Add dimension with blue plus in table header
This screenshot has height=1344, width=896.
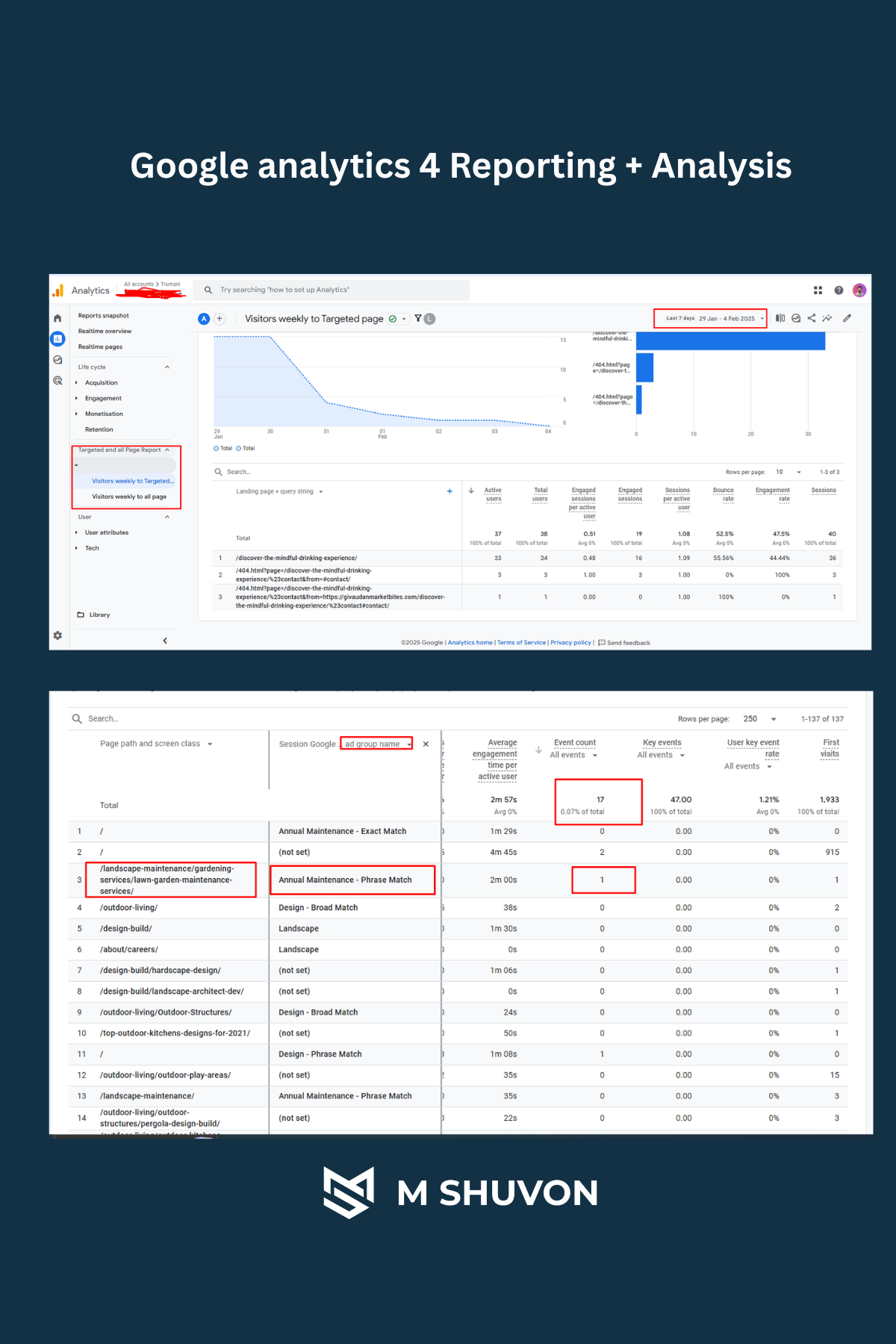tap(449, 491)
